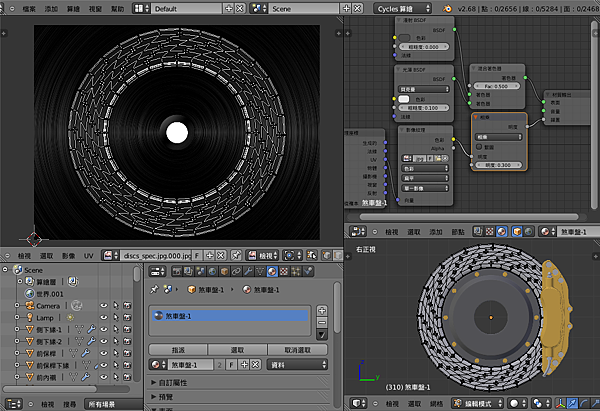
Task: Select compositing node tree type in node editor
Action: [478, 231]
